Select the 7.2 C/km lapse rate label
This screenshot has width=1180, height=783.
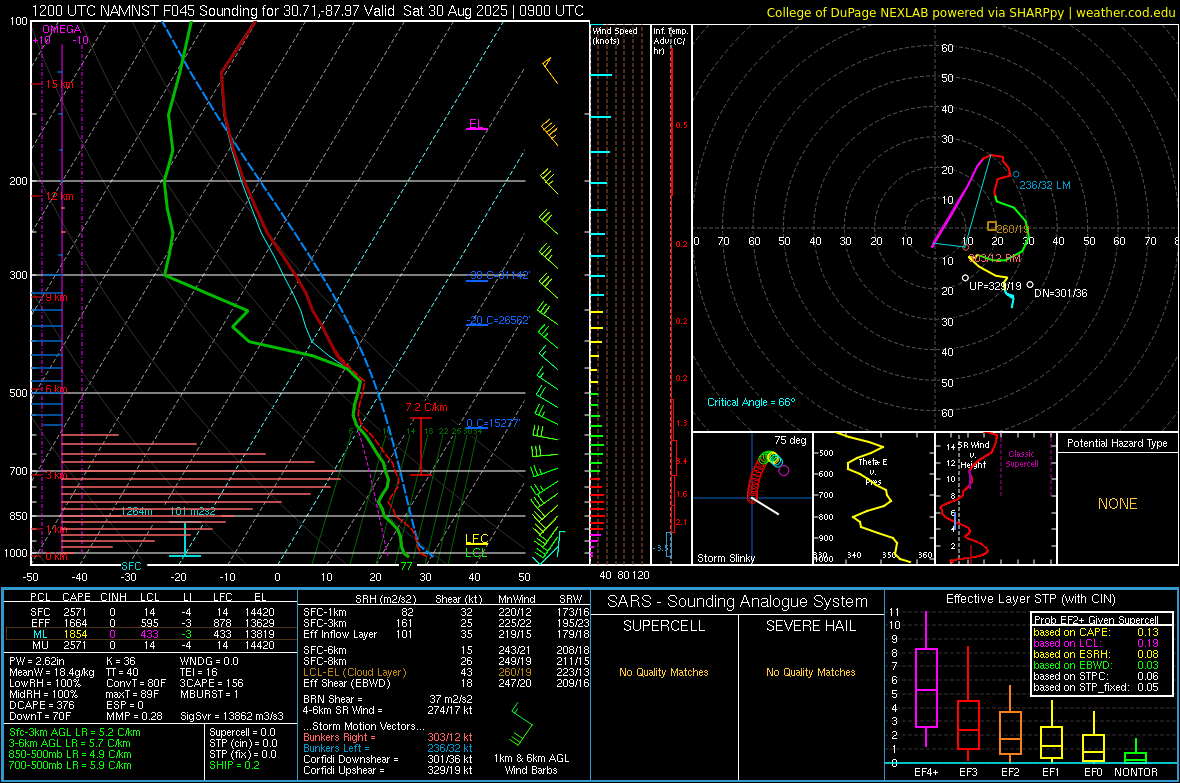[x=426, y=407]
